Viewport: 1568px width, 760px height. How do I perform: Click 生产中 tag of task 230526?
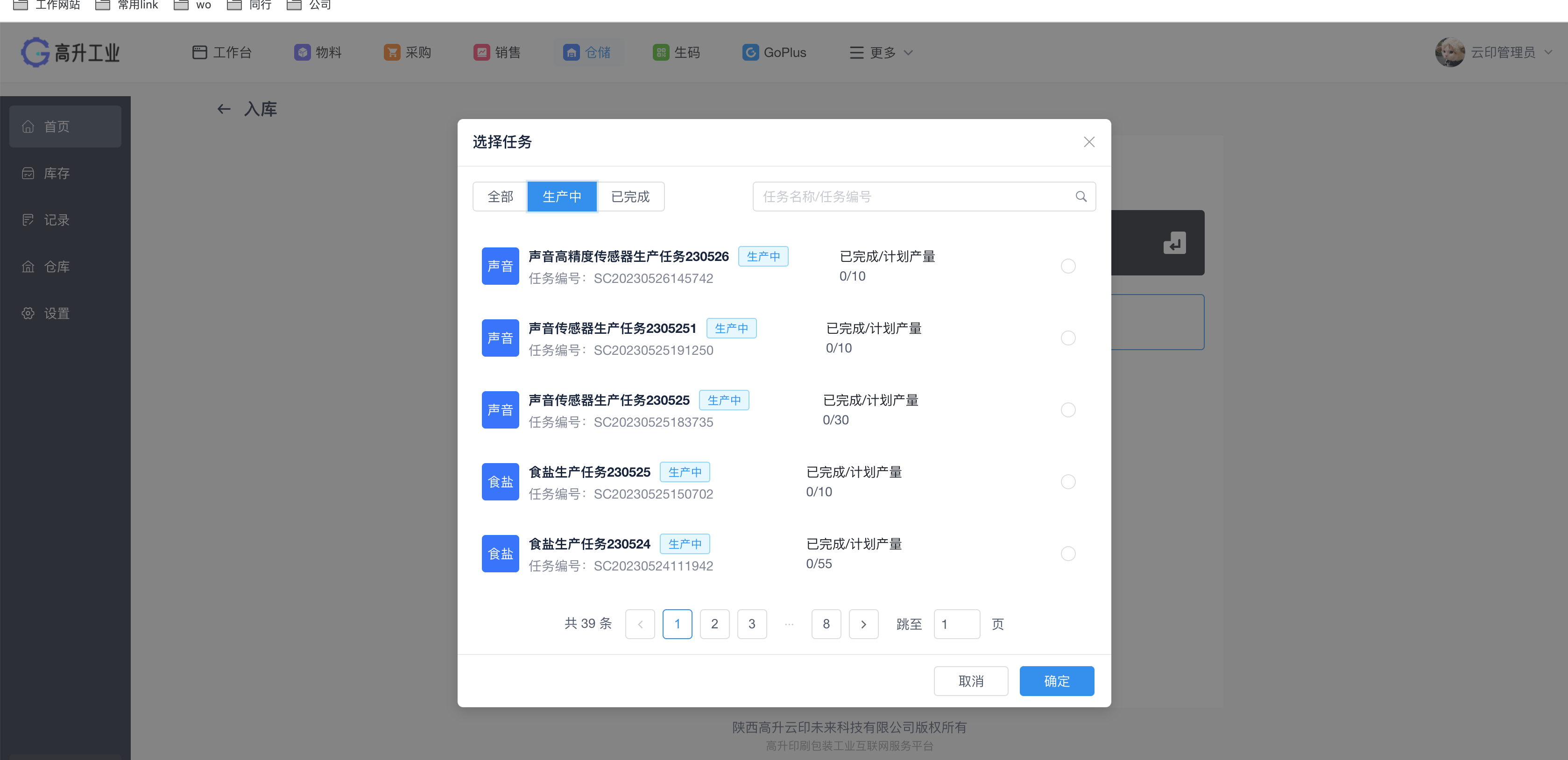tap(763, 256)
